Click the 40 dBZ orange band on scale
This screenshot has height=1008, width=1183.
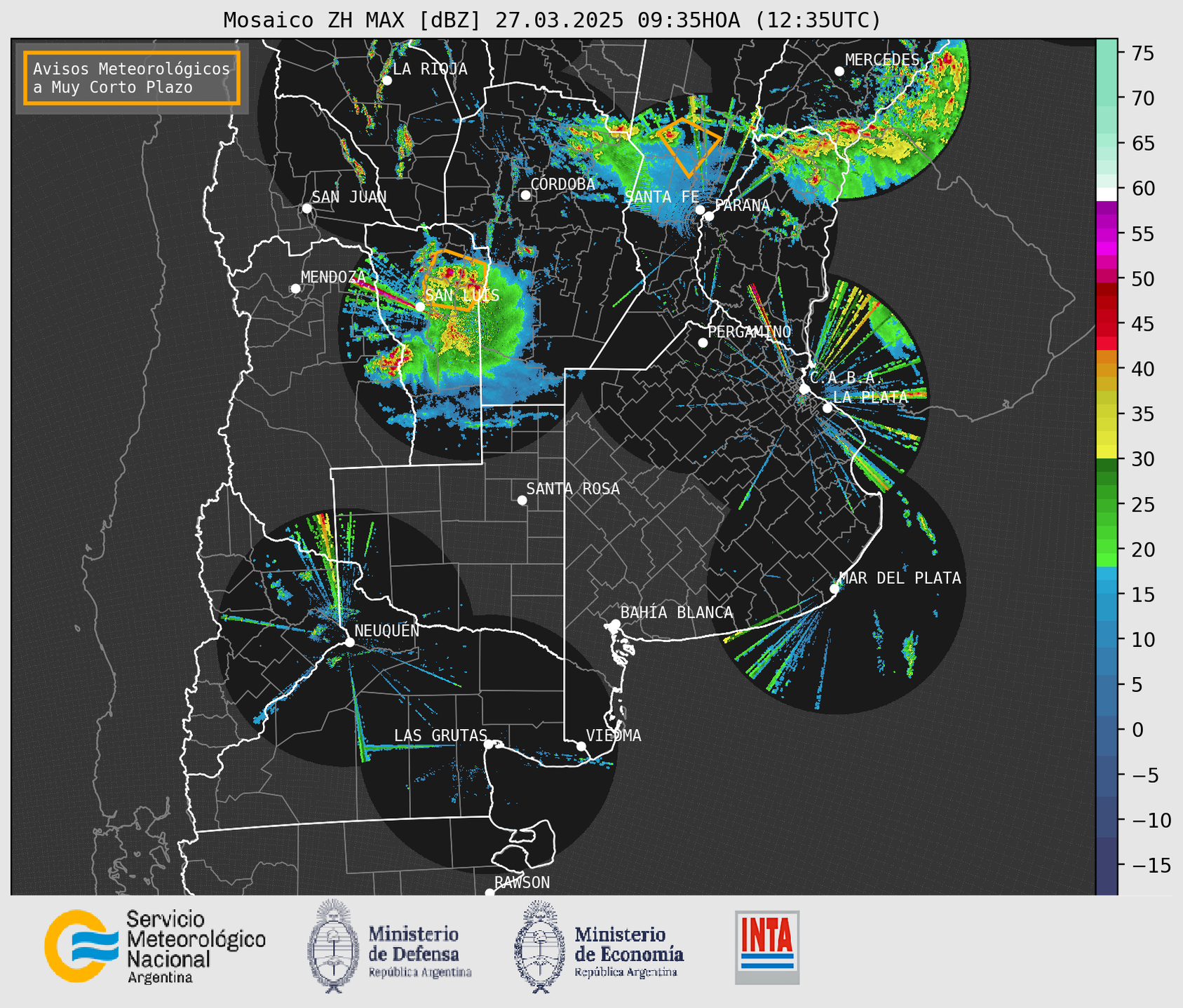click(1107, 369)
